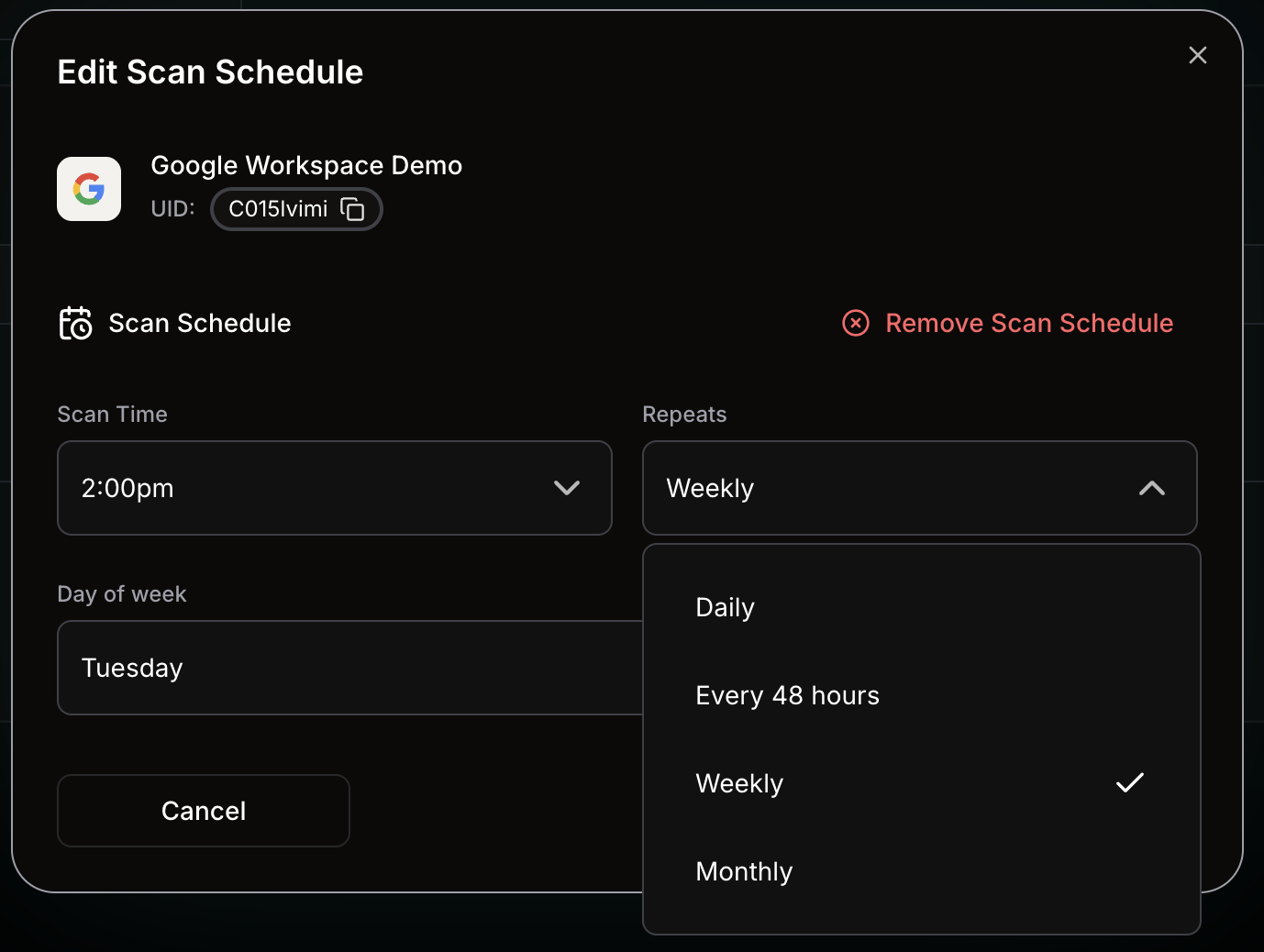The width and height of the screenshot is (1264, 952).
Task: Open the Day of week Tuesday dropdown
Action: pyautogui.click(x=350, y=668)
